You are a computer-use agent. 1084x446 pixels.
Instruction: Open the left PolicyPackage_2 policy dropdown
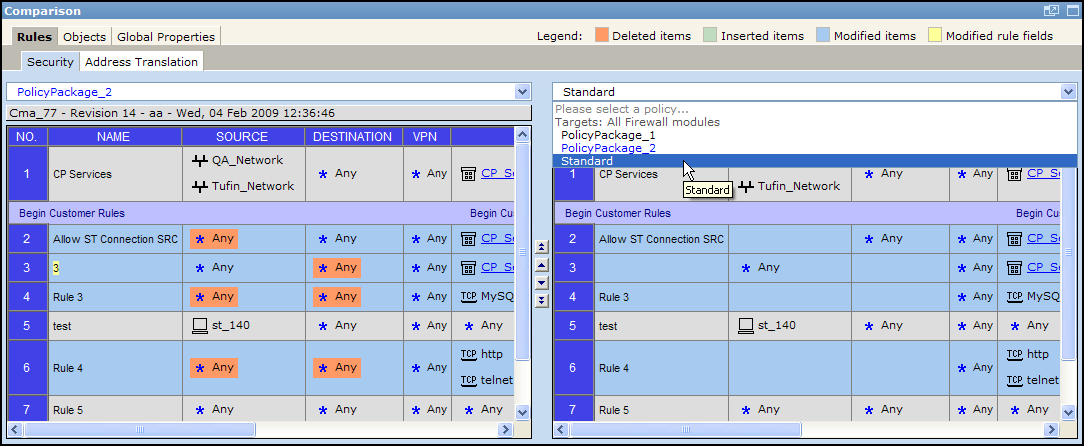pos(522,92)
